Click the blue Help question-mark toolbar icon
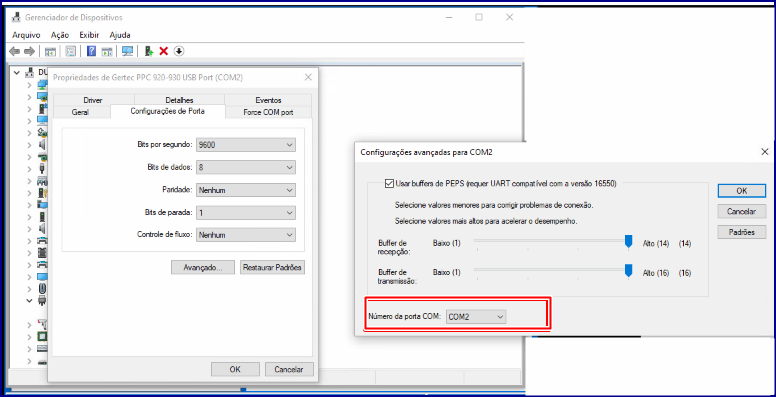This screenshot has width=776, height=397. pos(91,51)
